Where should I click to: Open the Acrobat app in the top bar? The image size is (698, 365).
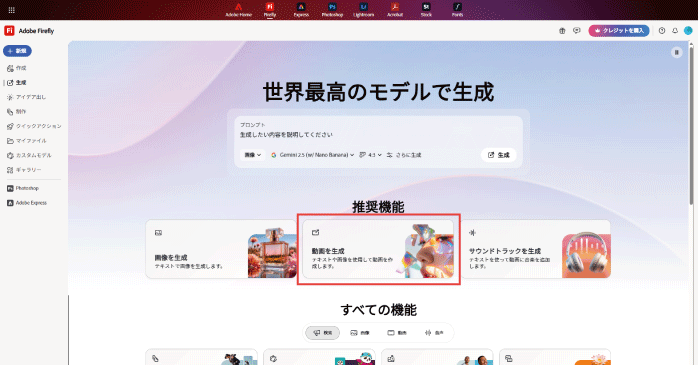[395, 10]
